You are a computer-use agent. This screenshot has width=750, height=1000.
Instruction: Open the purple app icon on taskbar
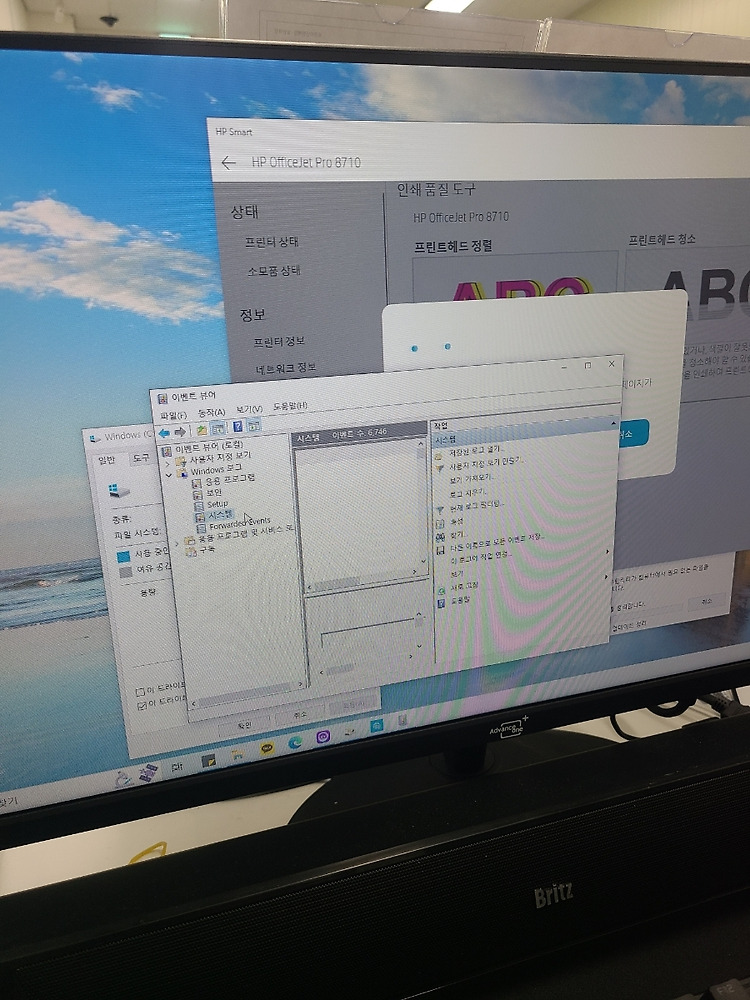(323, 738)
